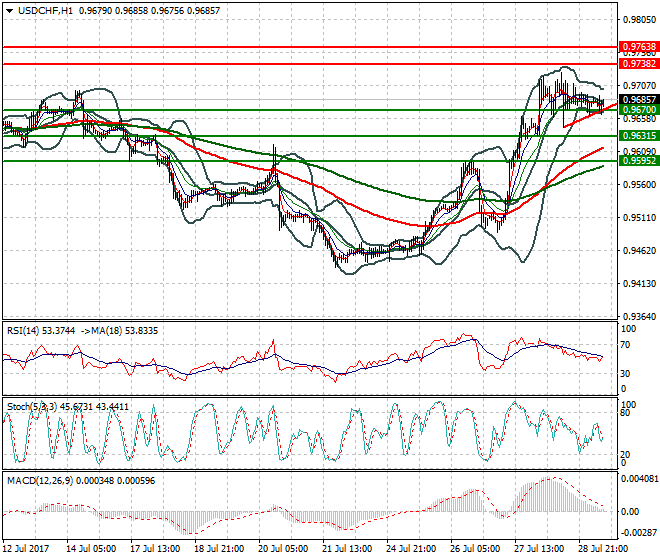The image size is (660, 560).
Task: Click the 0.97070 price scale value
Action: click(x=639, y=86)
